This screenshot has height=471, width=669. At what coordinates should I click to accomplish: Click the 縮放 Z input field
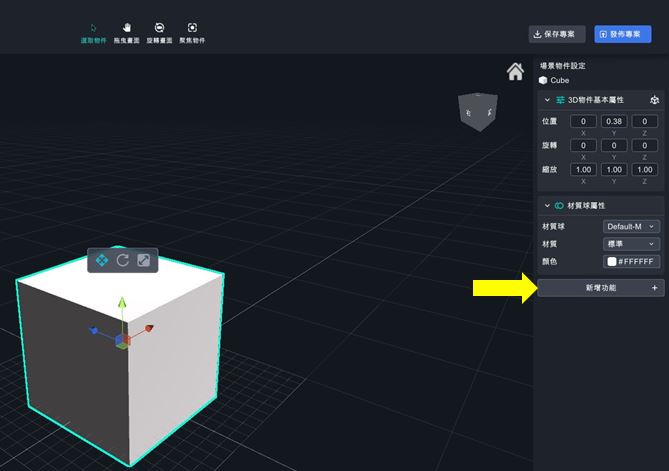click(x=644, y=169)
